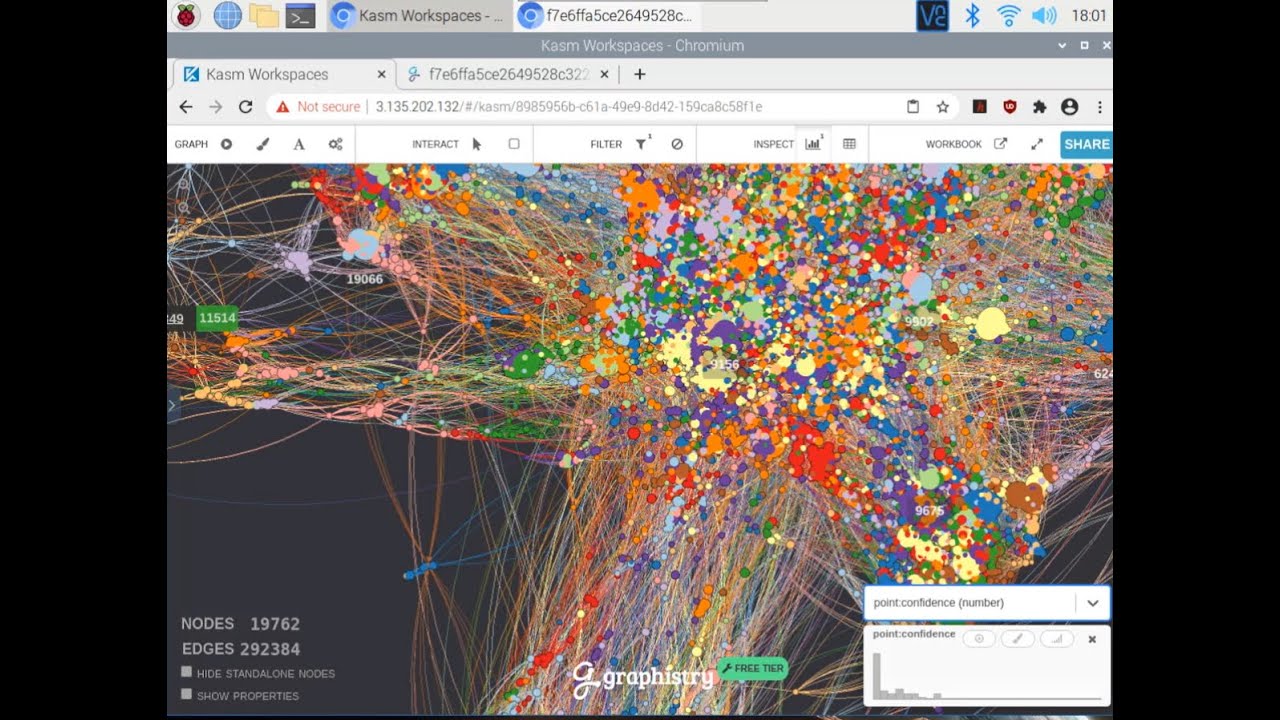Expand the point:confidence attribute dropdown arrow
The width and height of the screenshot is (1280, 720).
1093,603
